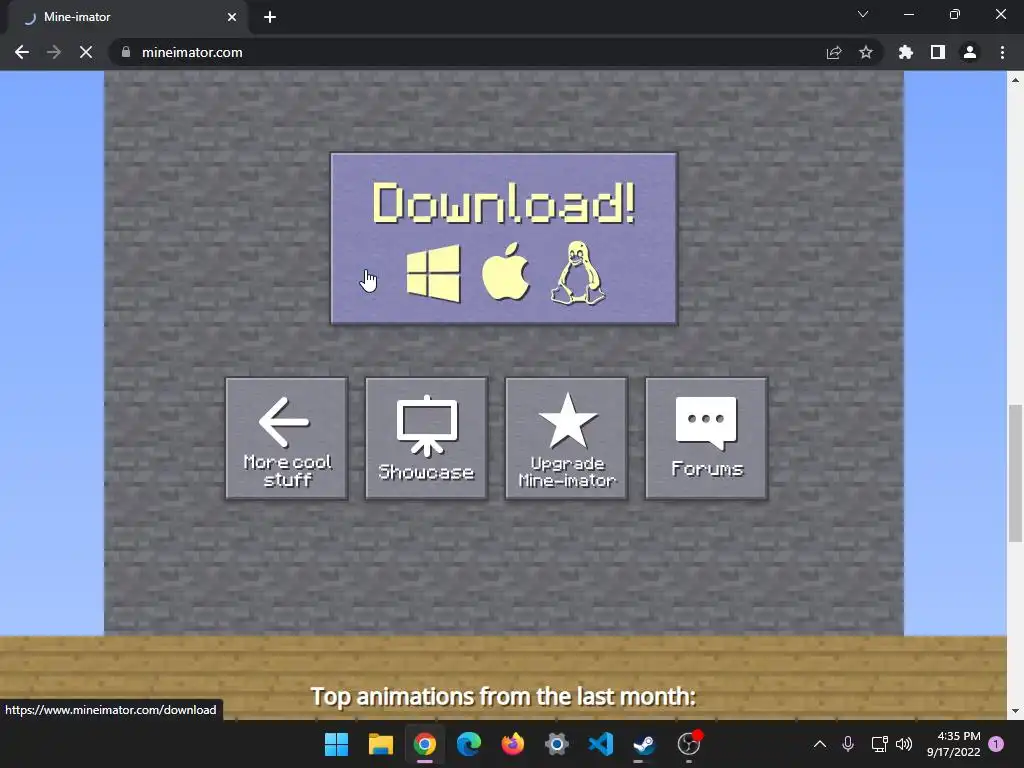This screenshot has width=1024, height=768.
Task: Open the Windows Start menu
Action: tap(336, 744)
